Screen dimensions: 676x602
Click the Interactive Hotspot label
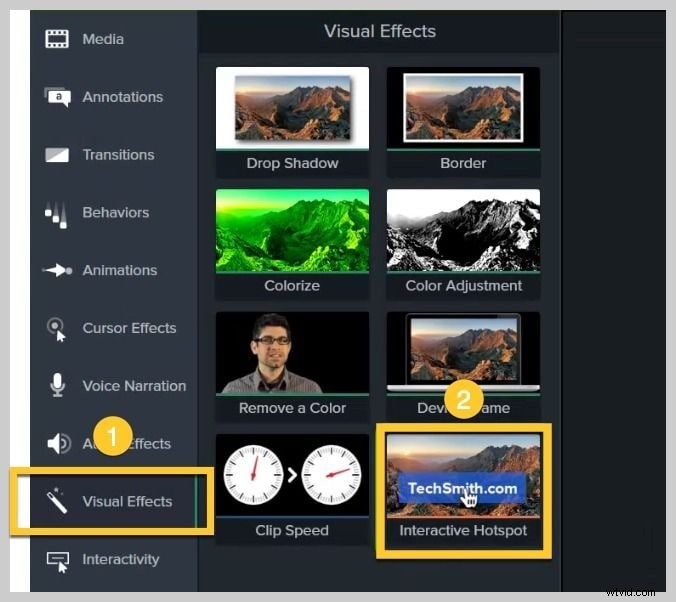pyautogui.click(x=463, y=530)
